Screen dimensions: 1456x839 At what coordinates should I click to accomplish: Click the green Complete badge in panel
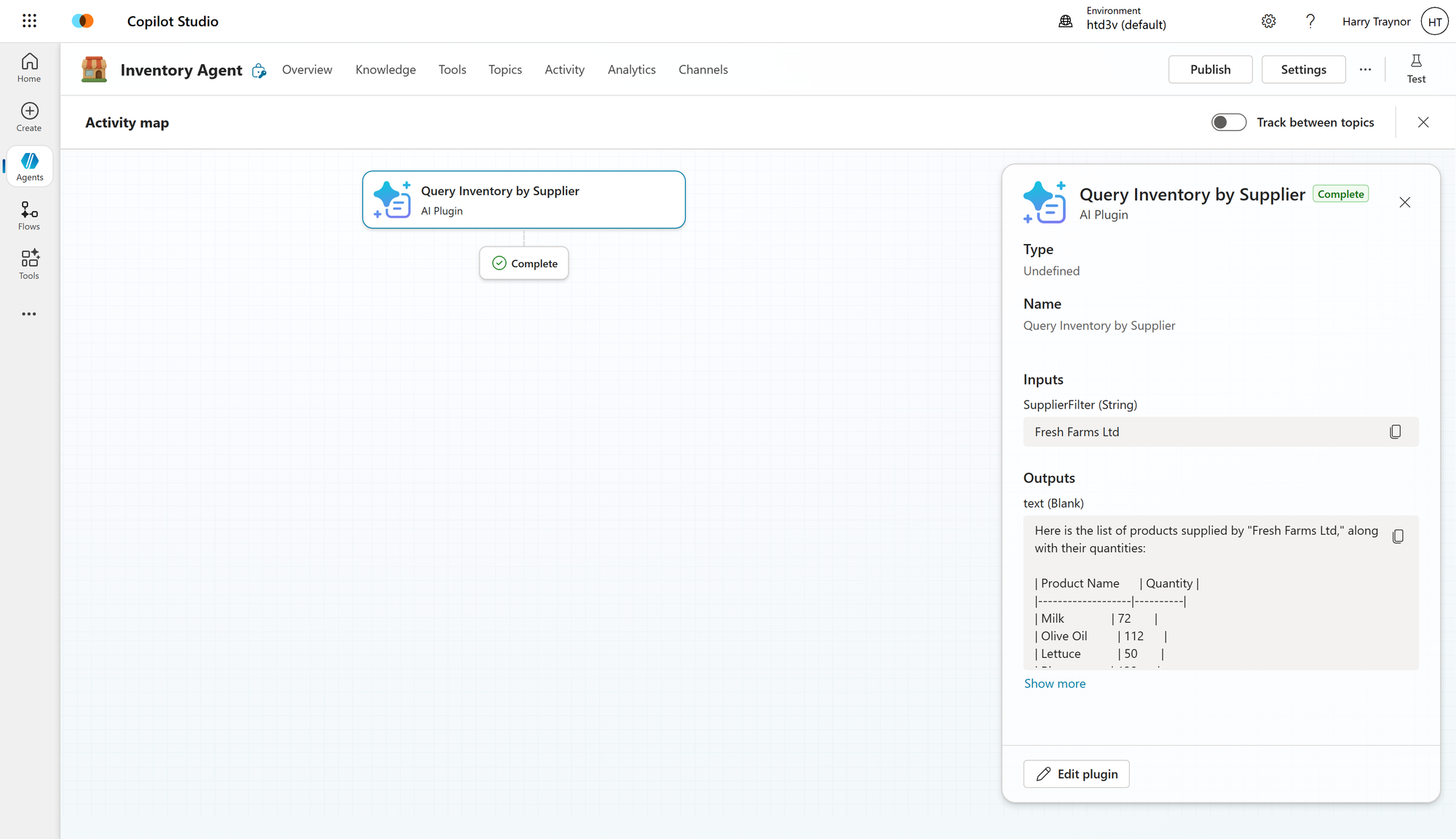[x=1341, y=194]
